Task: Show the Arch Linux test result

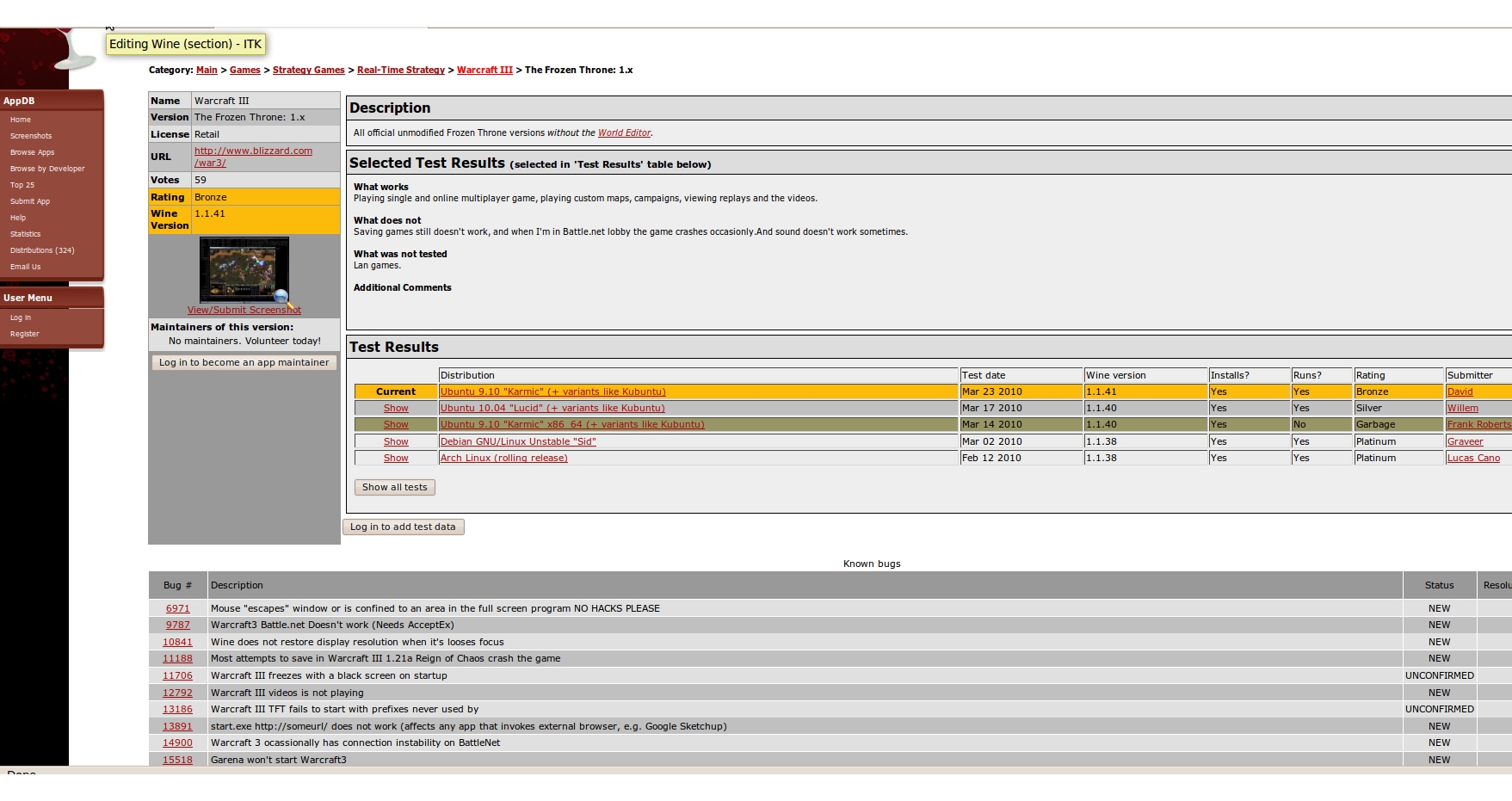Action: coord(396,459)
